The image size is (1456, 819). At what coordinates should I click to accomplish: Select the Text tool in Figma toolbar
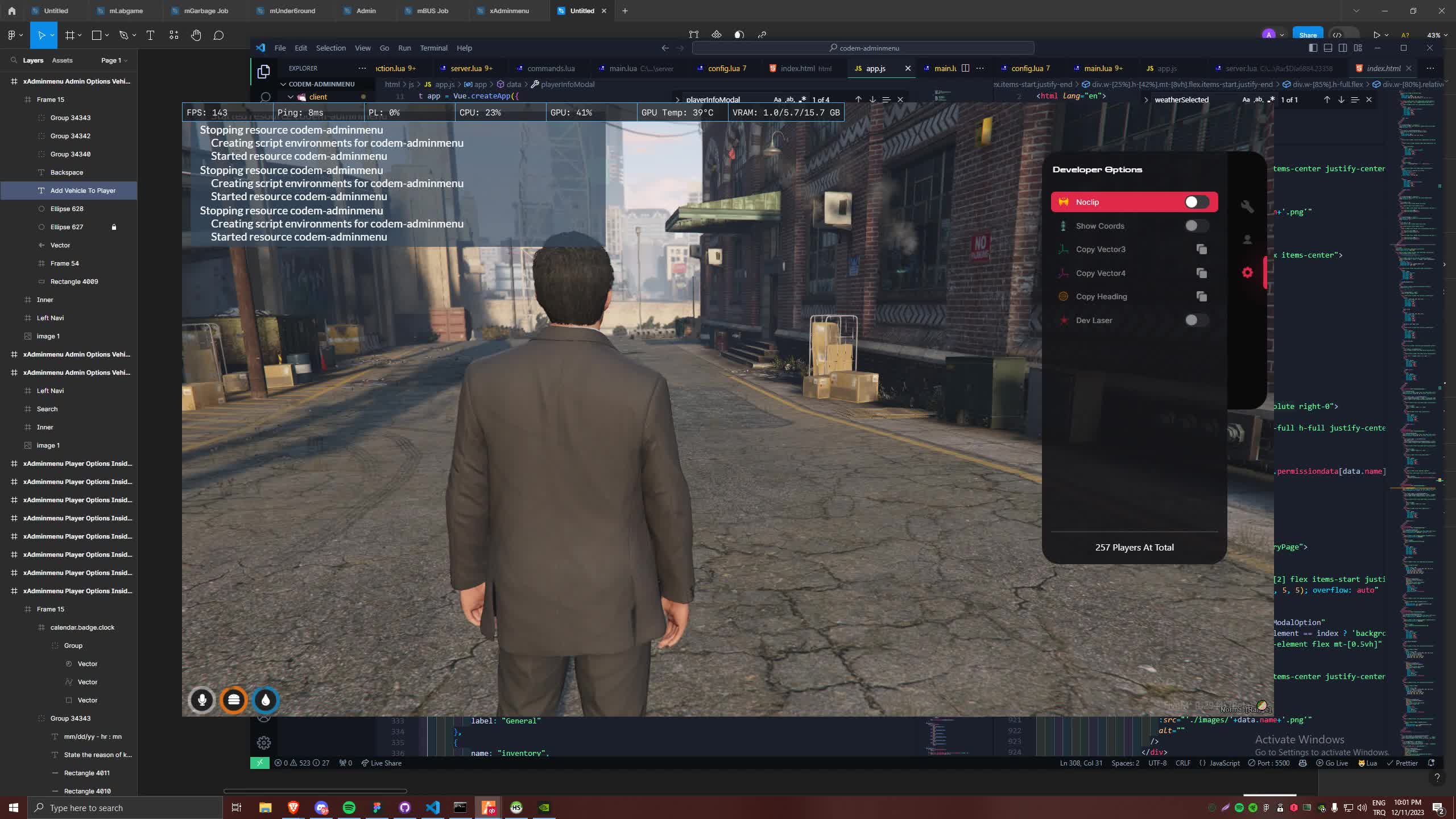click(x=150, y=35)
